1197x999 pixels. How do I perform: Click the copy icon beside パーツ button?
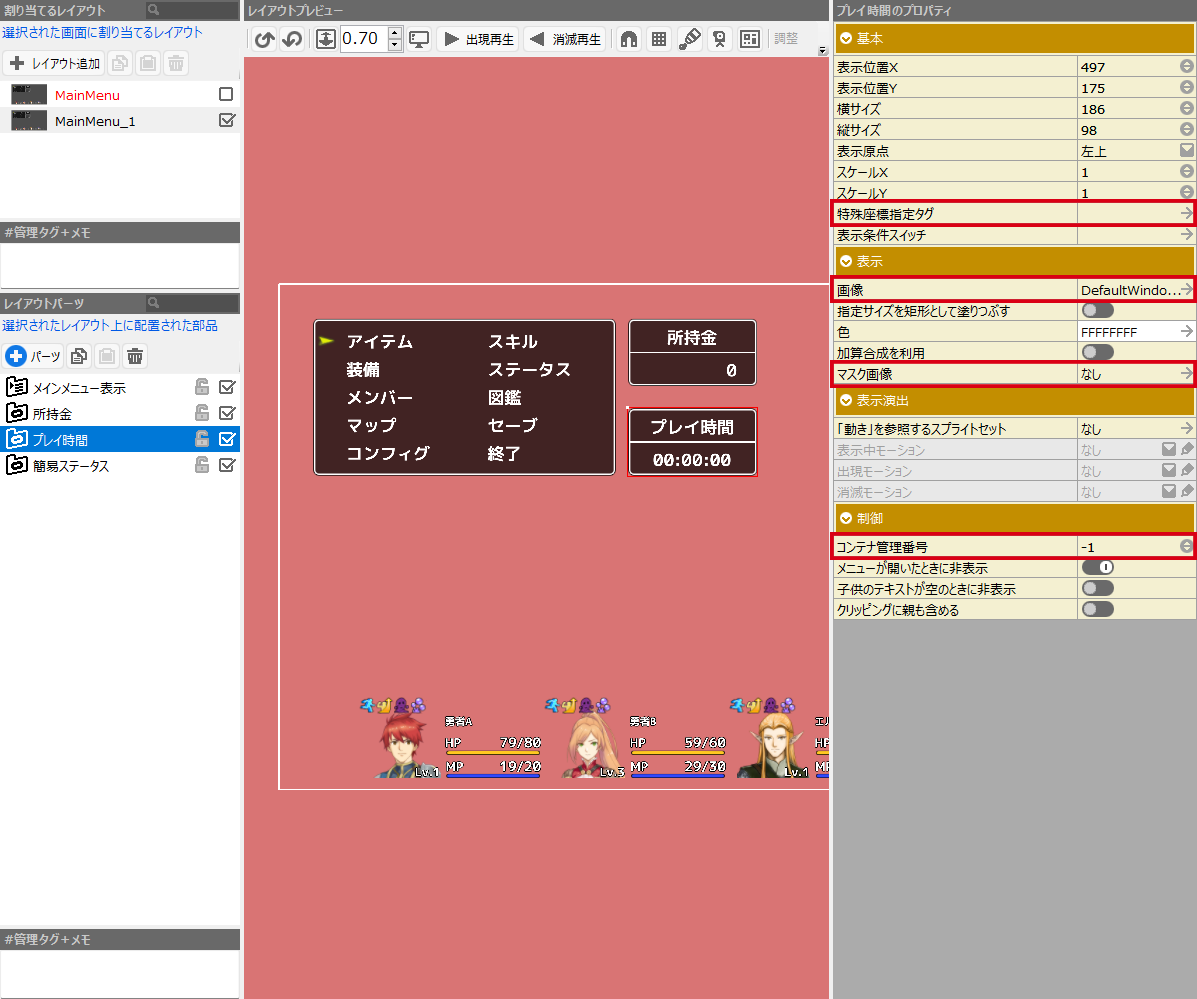tap(79, 355)
